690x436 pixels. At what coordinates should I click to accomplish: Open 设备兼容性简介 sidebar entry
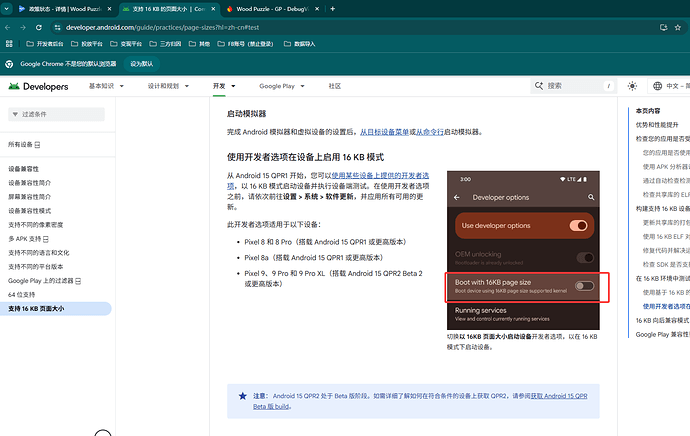29,183
